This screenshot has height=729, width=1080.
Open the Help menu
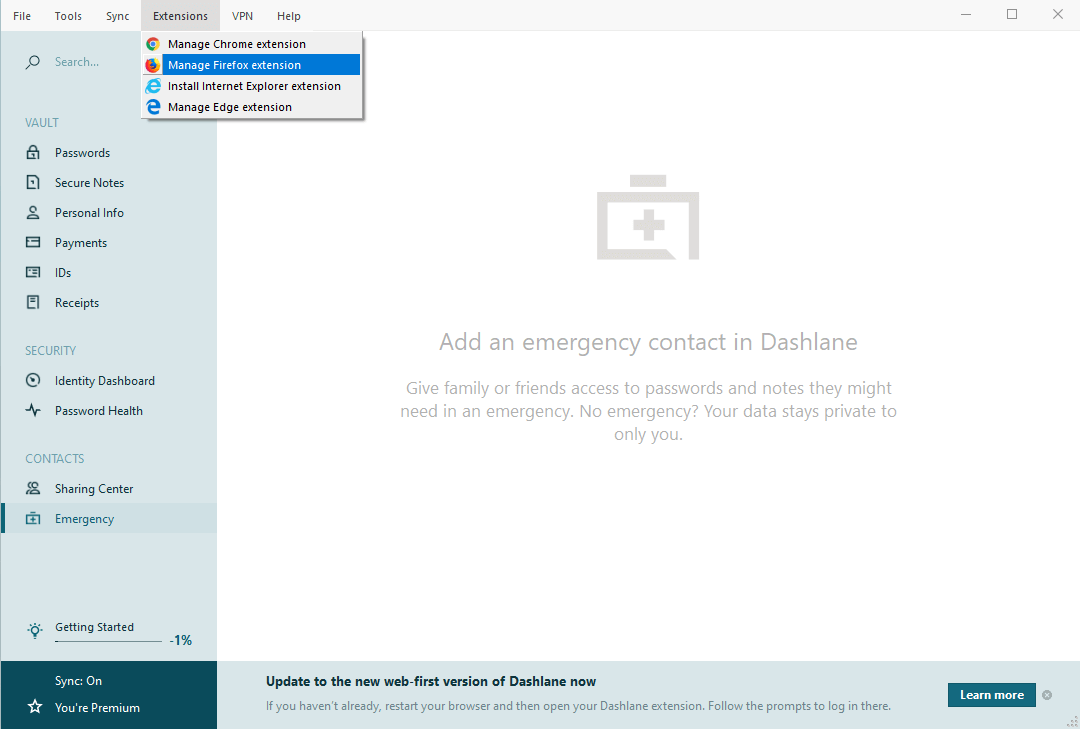289,16
